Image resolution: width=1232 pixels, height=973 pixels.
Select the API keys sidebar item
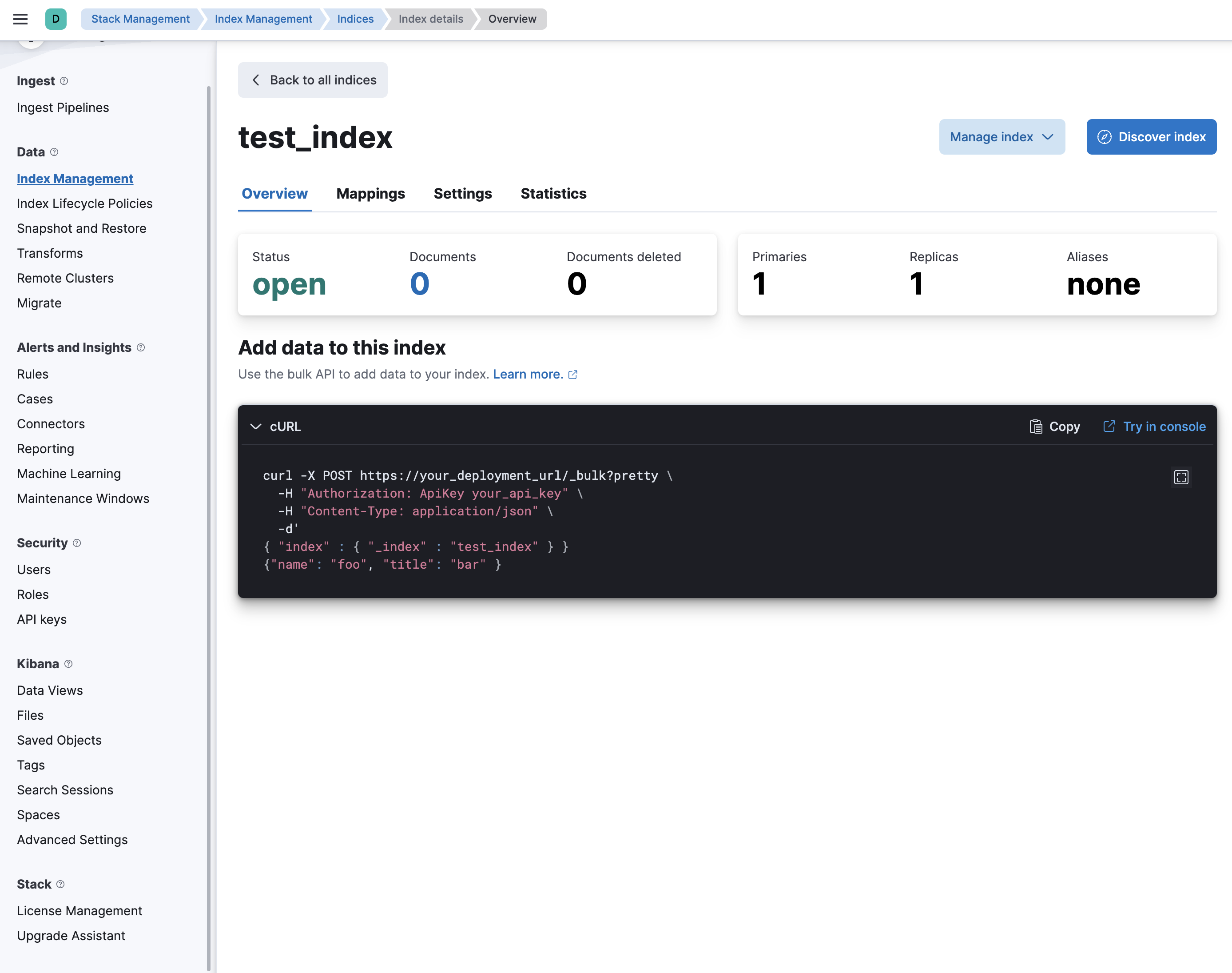(41, 619)
